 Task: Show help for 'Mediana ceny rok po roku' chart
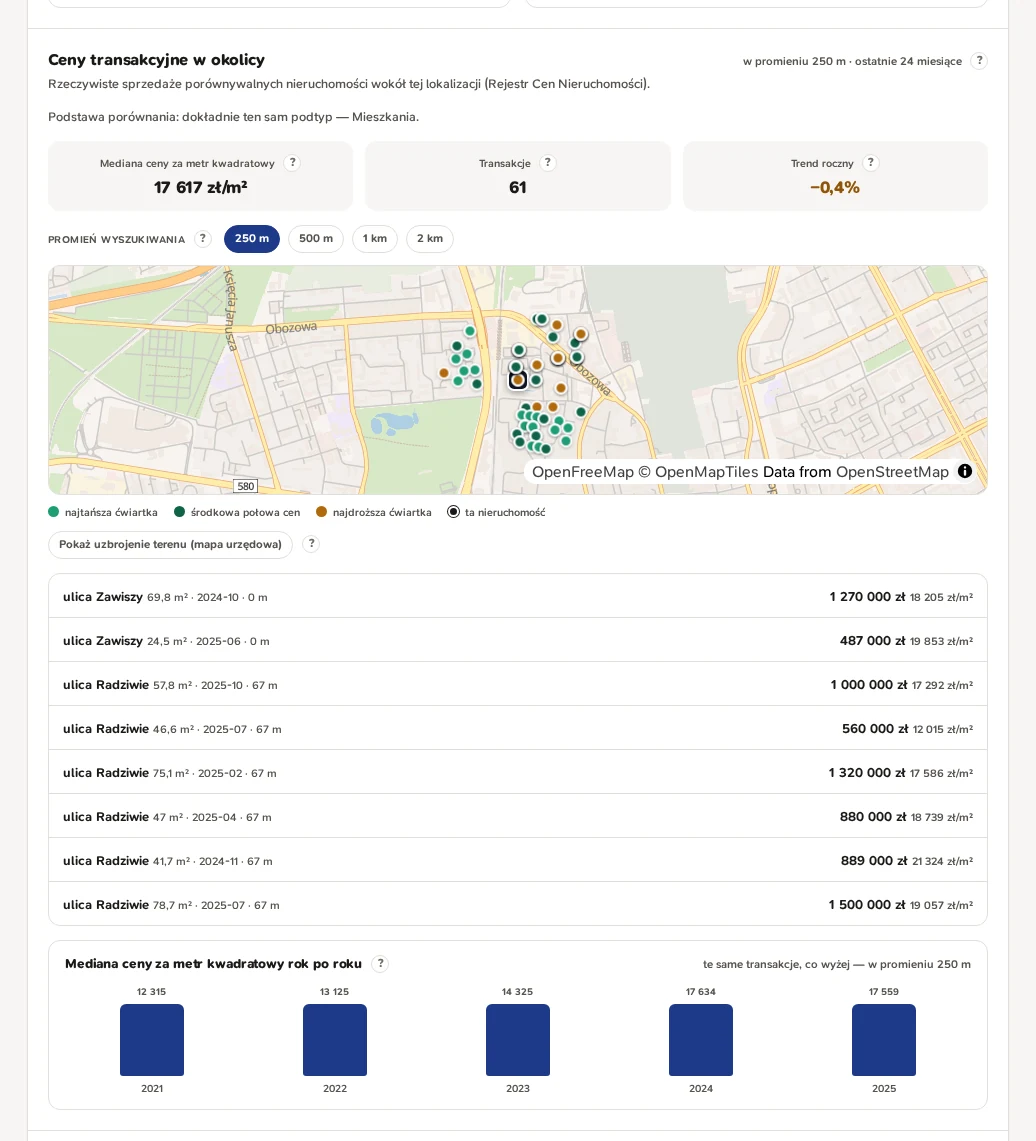pos(380,963)
